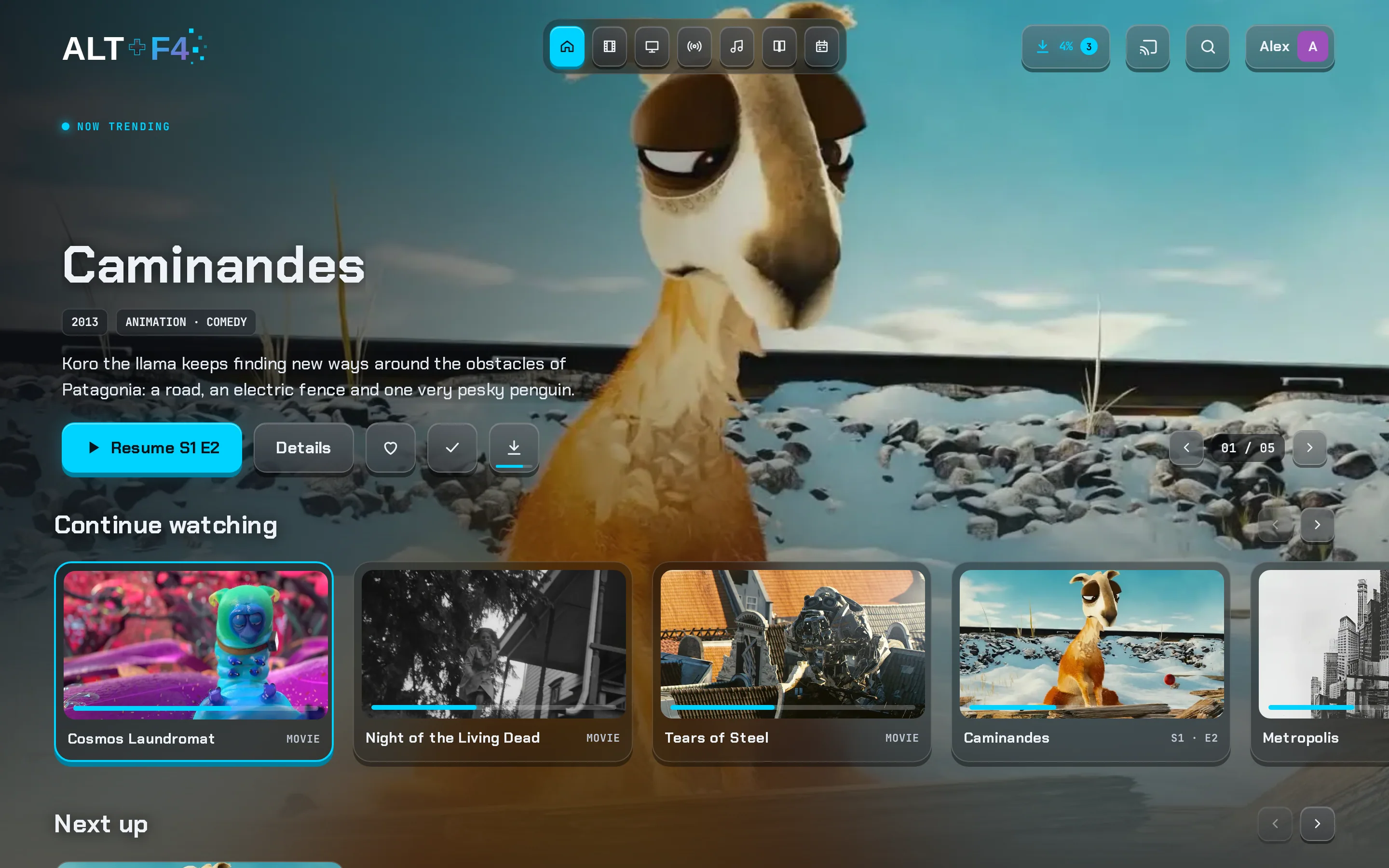Click Continue watching row left arrow
This screenshot has height=868, width=1389.
click(1275, 525)
